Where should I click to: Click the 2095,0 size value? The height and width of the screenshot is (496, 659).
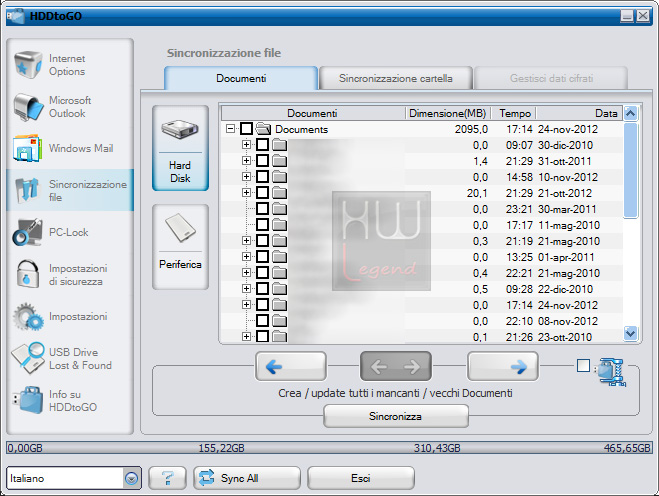pyautogui.click(x=471, y=129)
